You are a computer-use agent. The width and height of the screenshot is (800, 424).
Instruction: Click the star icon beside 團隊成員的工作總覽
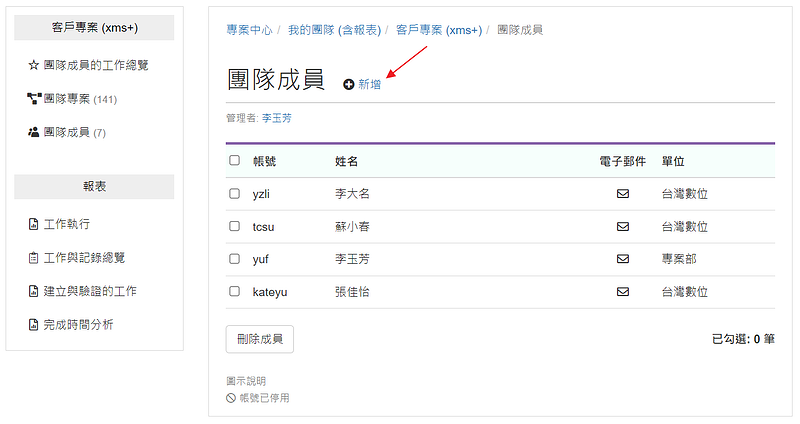(x=34, y=65)
